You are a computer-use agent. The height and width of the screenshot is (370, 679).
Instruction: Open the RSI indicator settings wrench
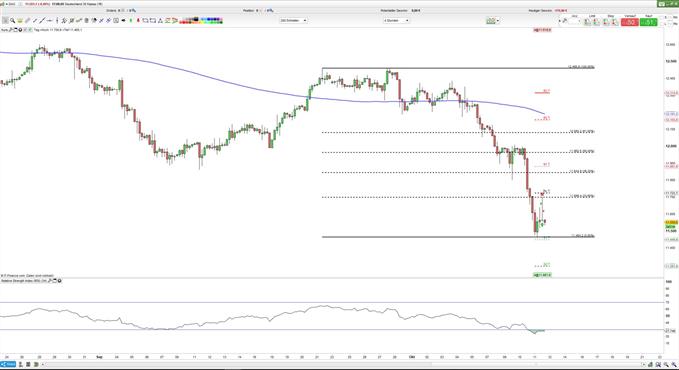pos(50,281)
